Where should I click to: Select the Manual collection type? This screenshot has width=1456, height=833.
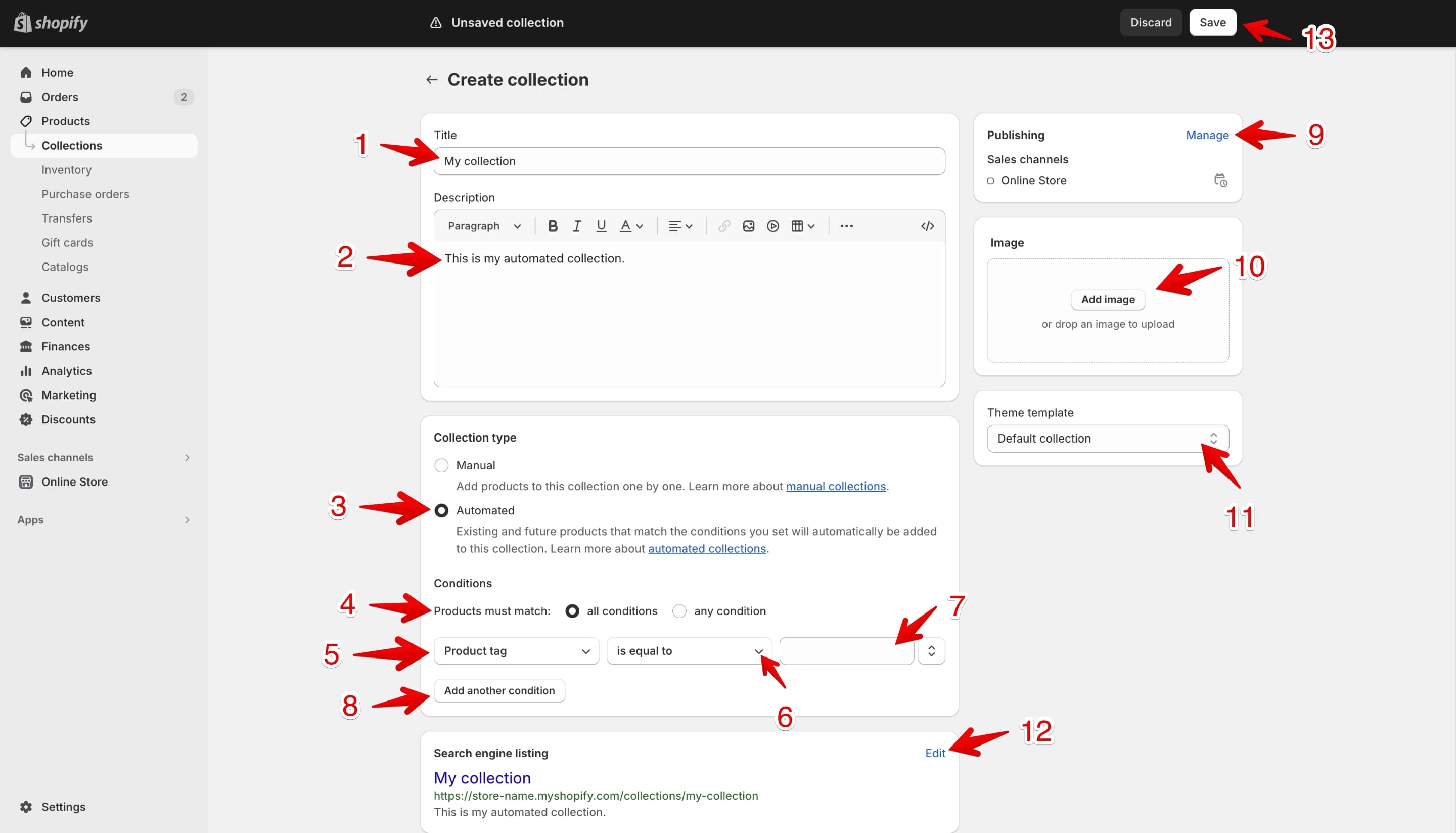coord(441,465)
